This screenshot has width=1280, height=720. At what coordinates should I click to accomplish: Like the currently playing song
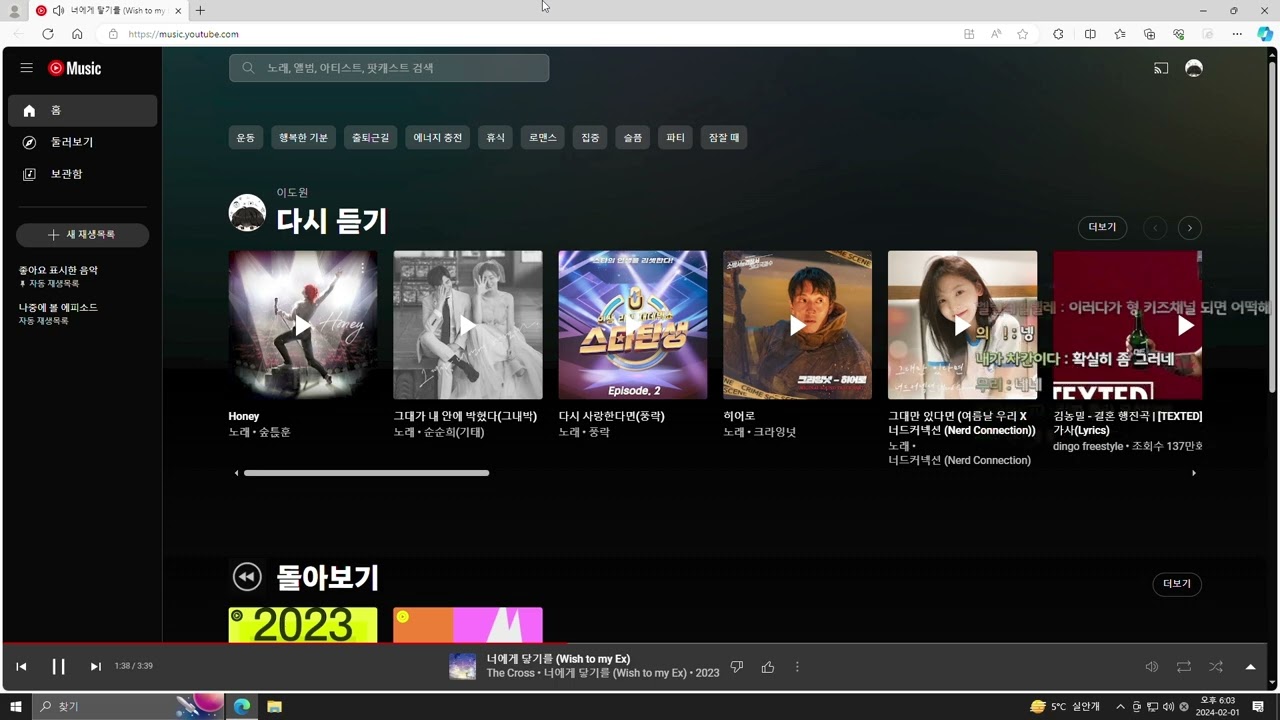coord(768,667)
